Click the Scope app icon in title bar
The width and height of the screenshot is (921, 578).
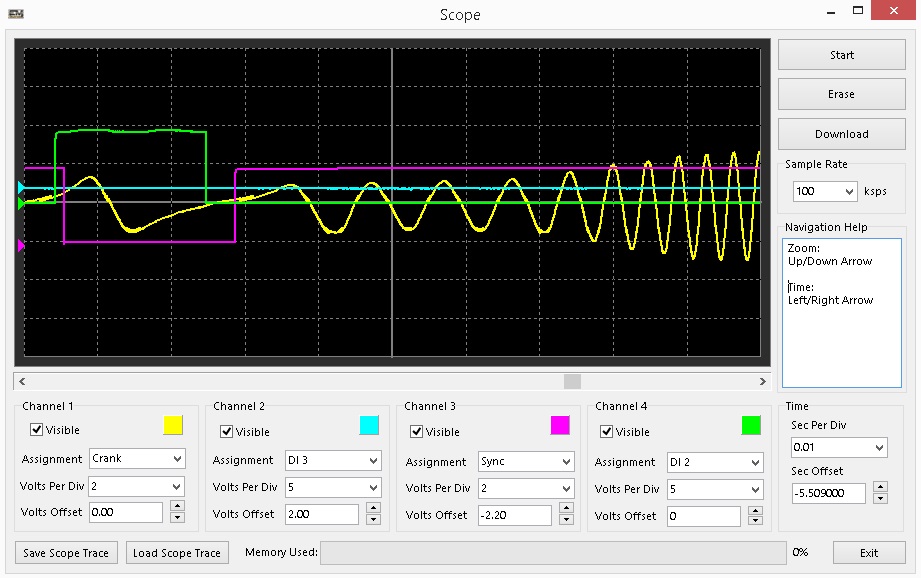16,14
